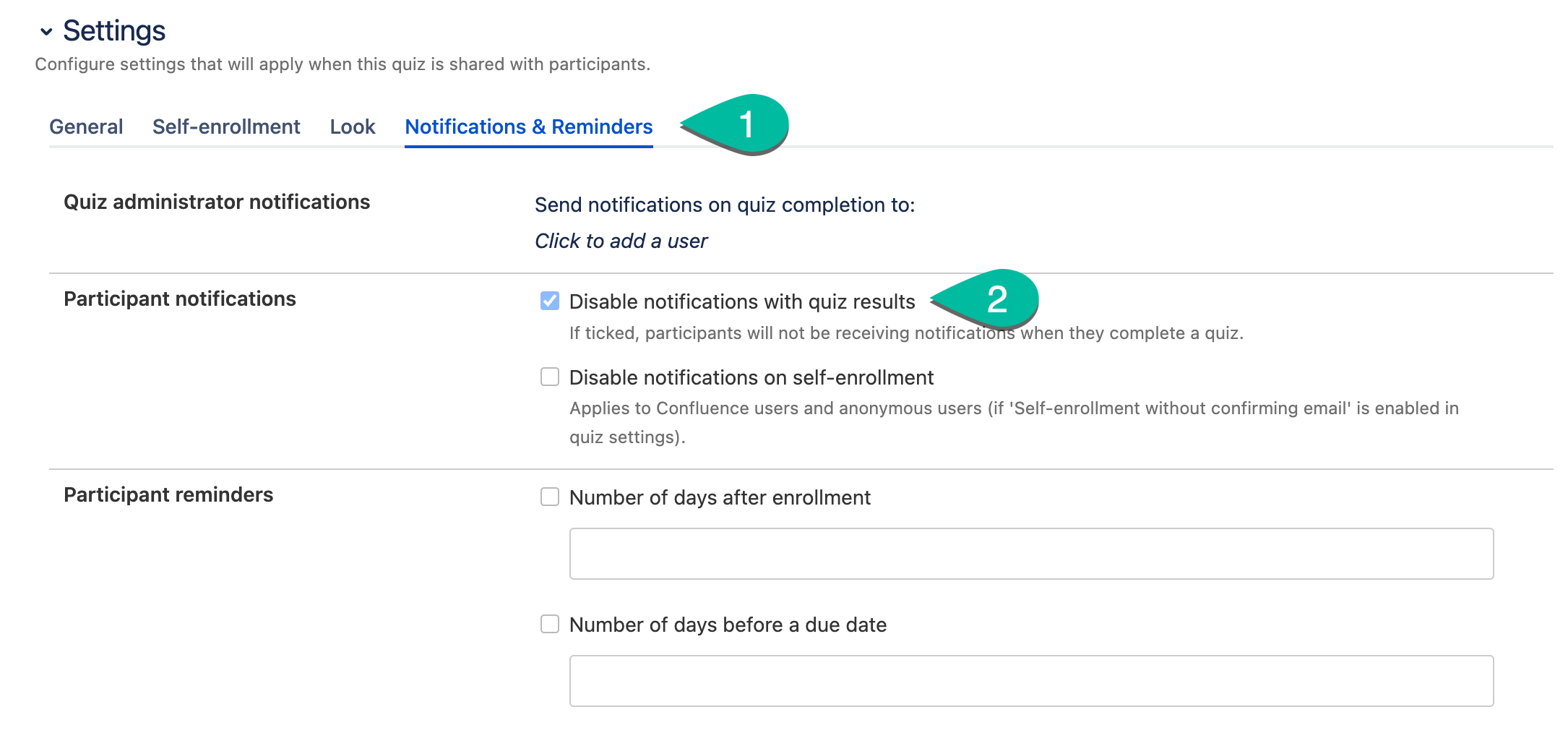
Task: Tick Number of days after enrollment
Action: click(550, 497)
